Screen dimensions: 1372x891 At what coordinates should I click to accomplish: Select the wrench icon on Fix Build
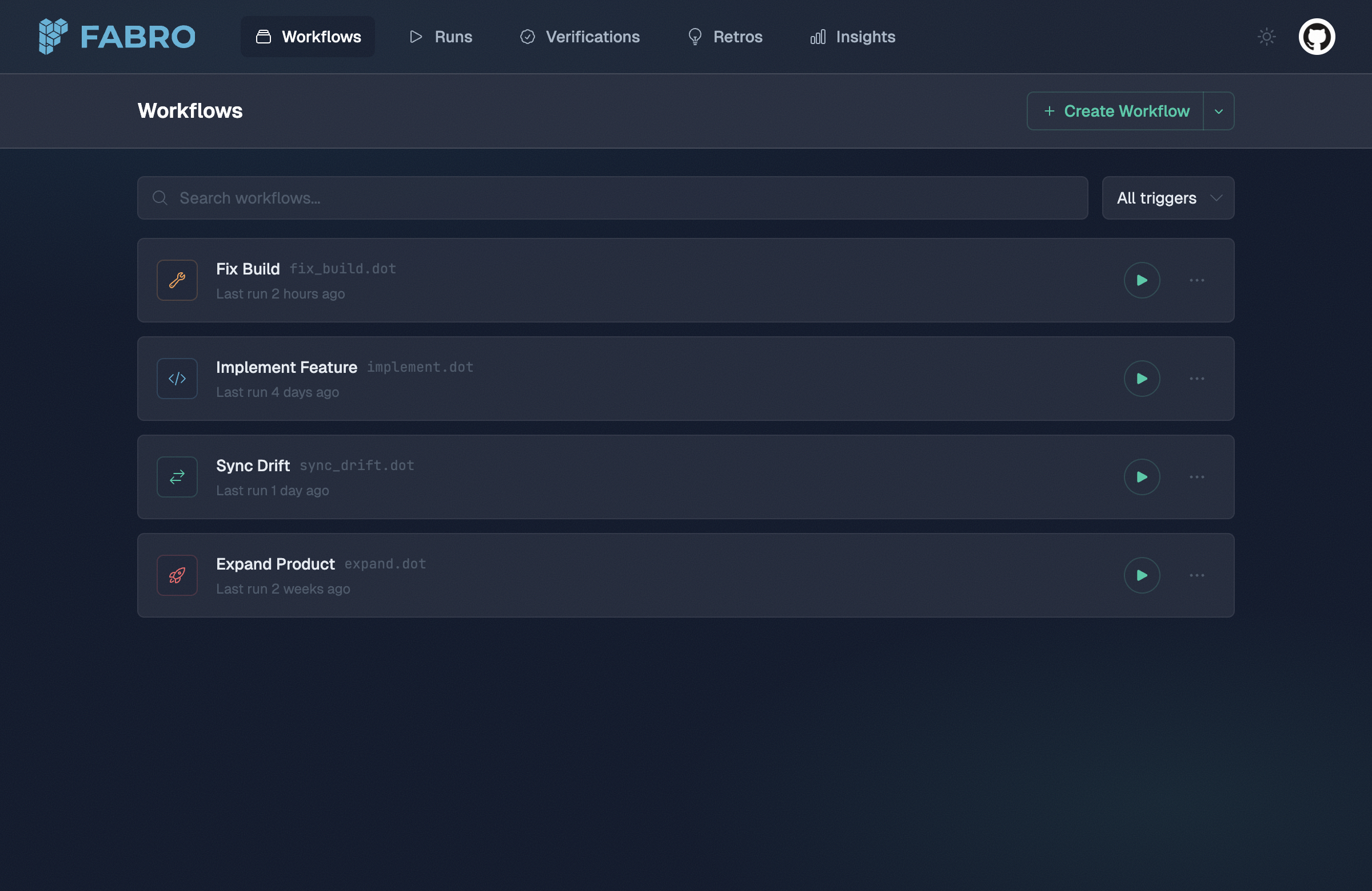point(177,280)
